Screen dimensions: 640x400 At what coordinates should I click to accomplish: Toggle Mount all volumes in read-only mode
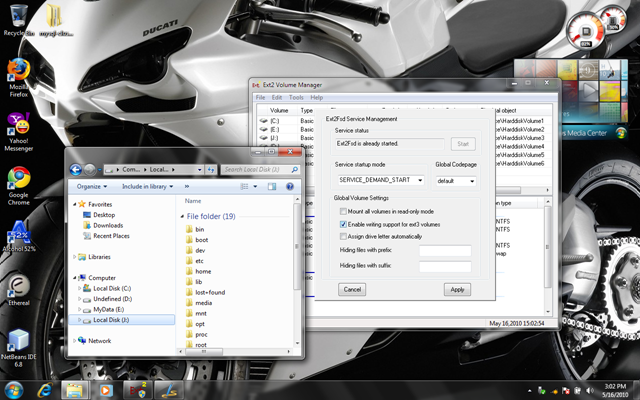click(x=343, y=211)
